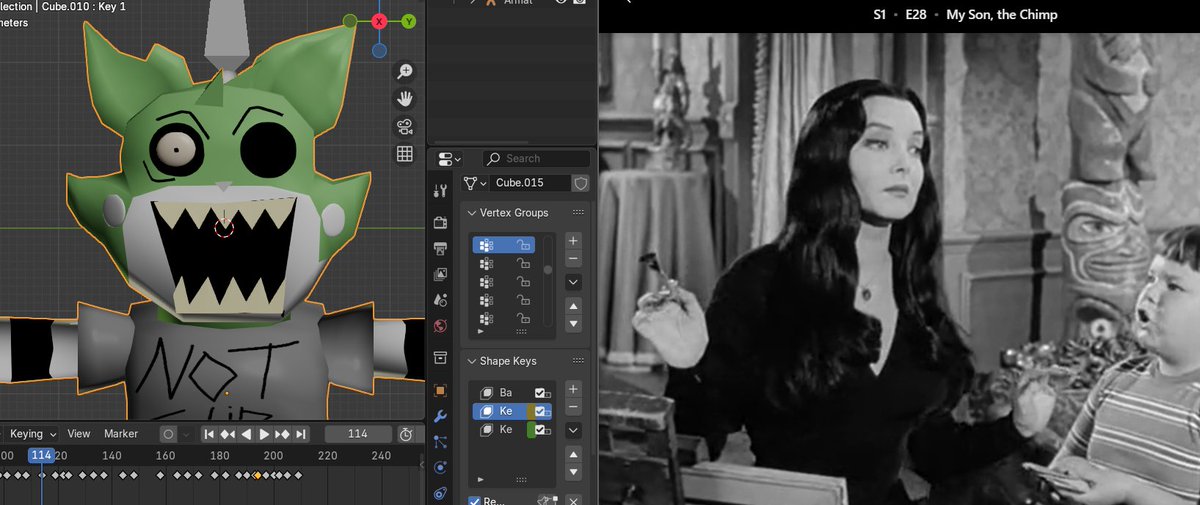Click the current frame field showing 114
The width and height of the screenshot is (1200, 505).
coord(357,434)
